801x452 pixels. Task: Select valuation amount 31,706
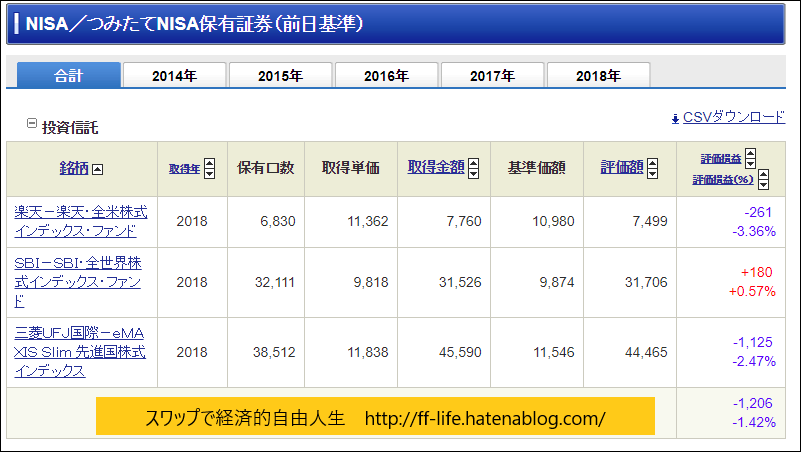coord(646,282)
